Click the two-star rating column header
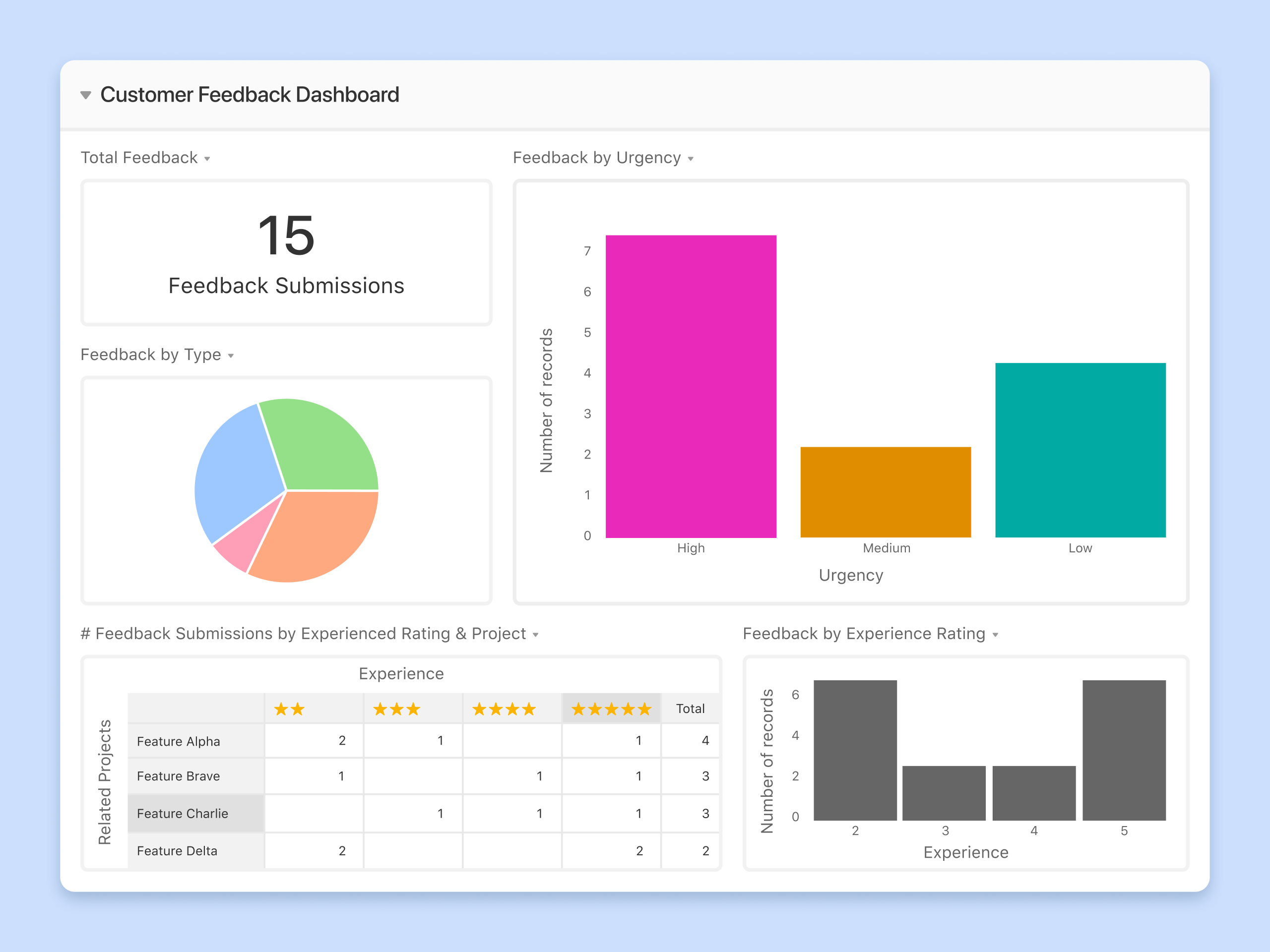The height and width of the screenshot is (952, 1270). click(x=289, y=709)
